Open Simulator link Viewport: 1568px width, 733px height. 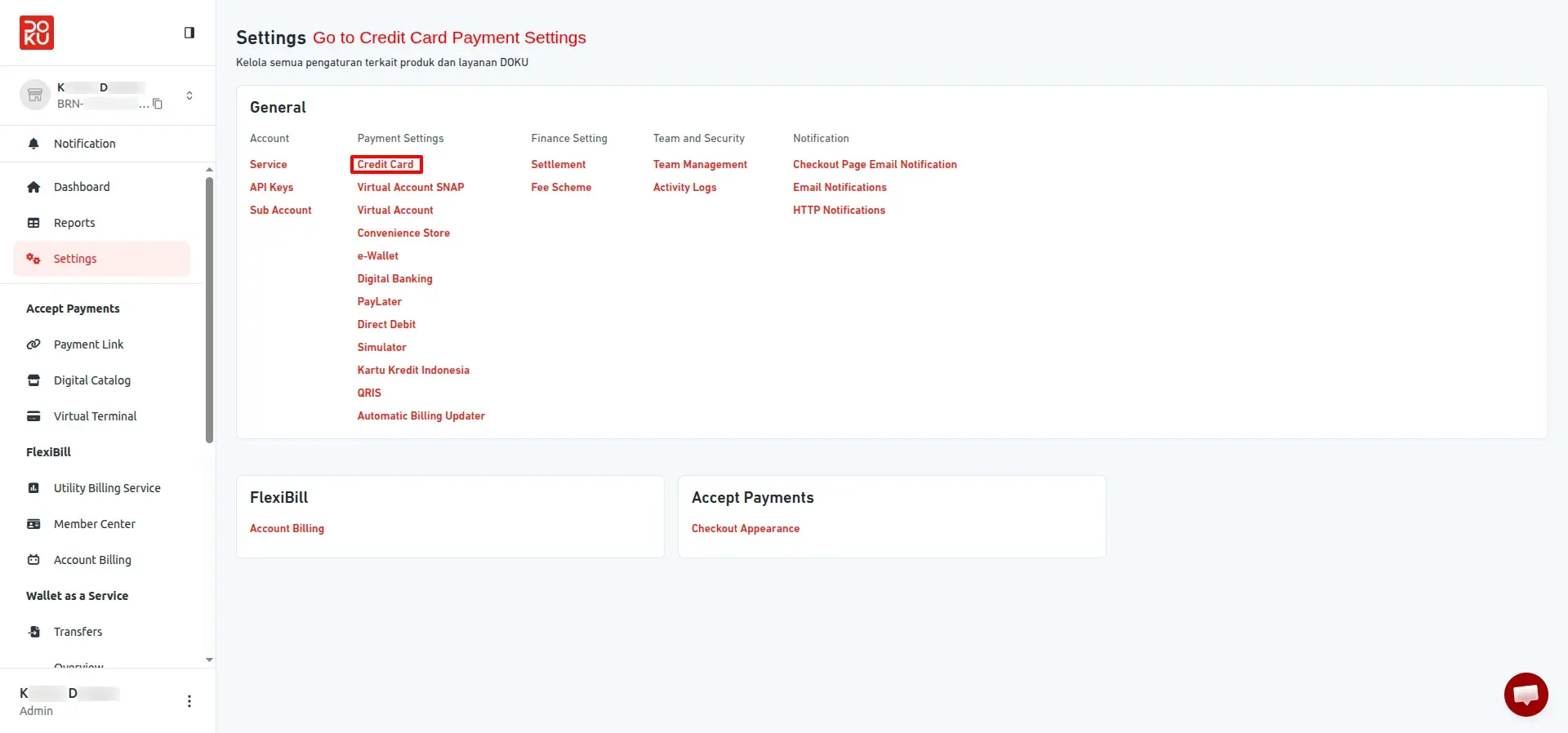tap(381, 347)
